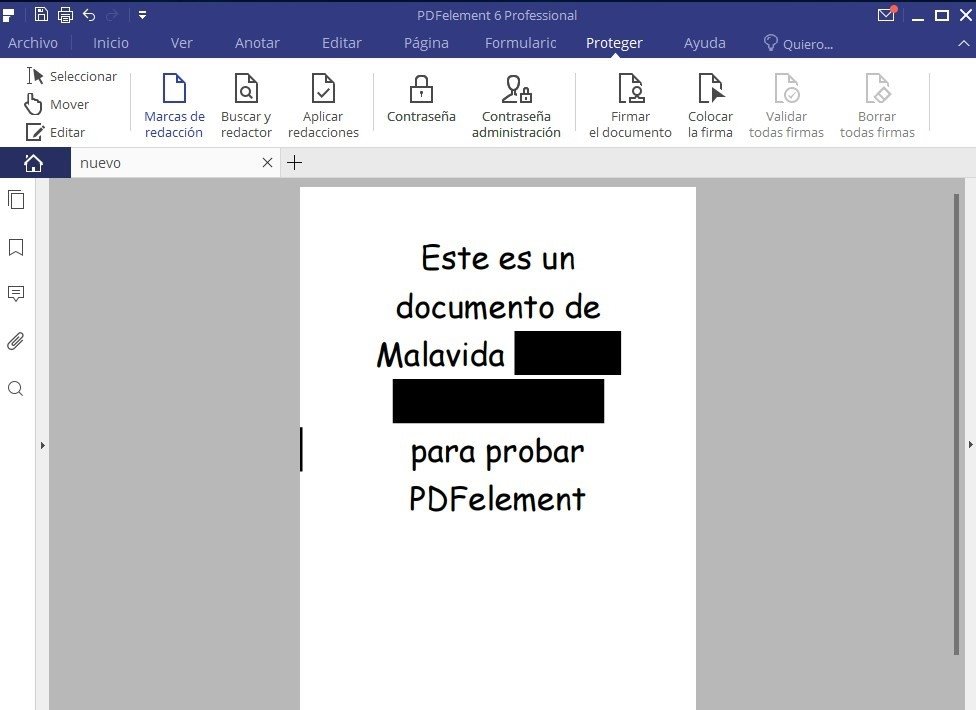
Task: Click Buscar y redactor
Action: 246,106
